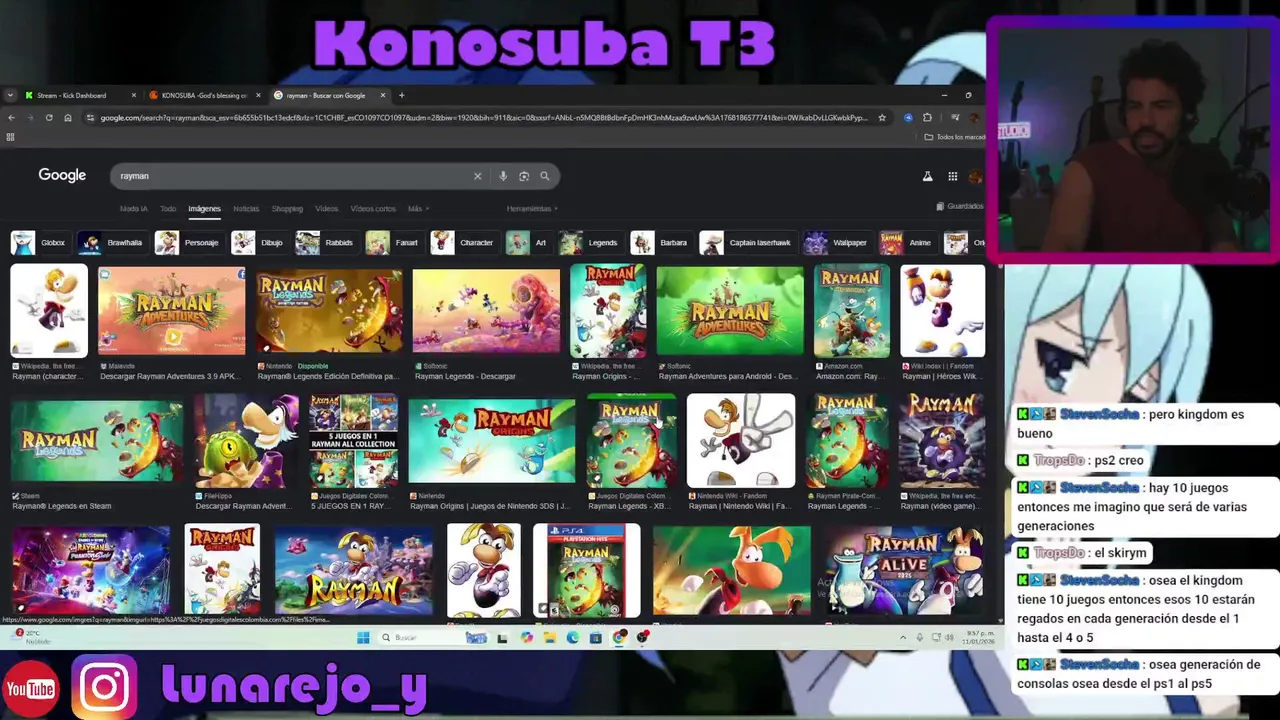Open File Explorer from the taskbar
Screen dimensions: 1280x720
(x=549, y=638)
